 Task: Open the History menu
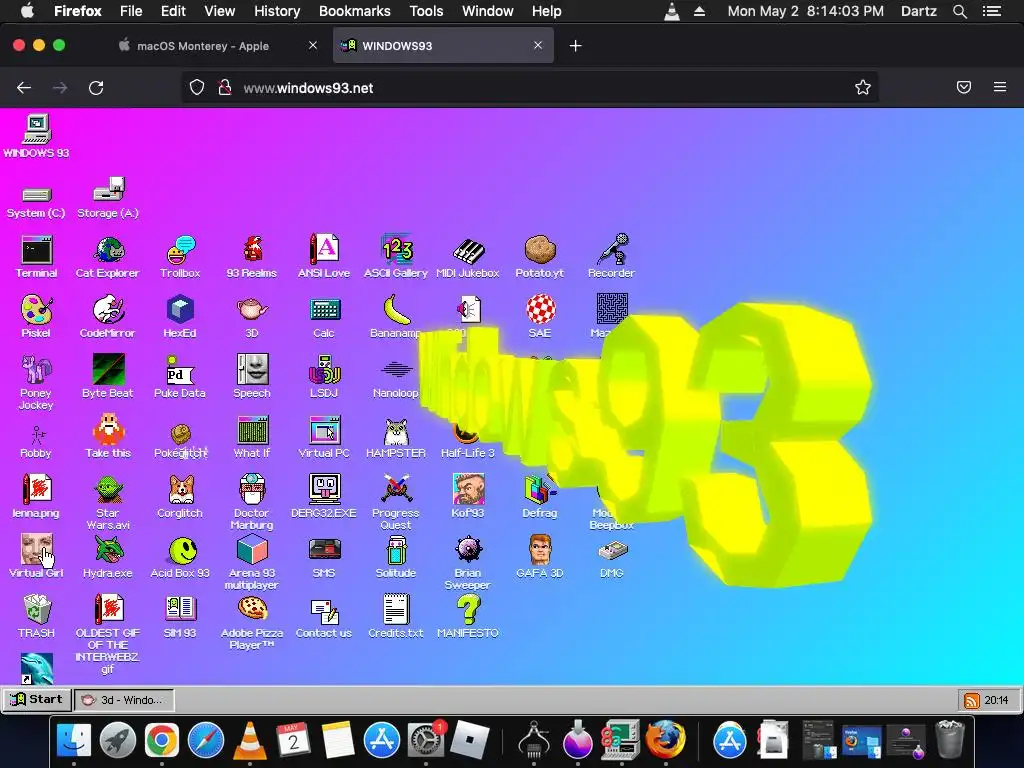pyautogui.click(x=277, y=11)
